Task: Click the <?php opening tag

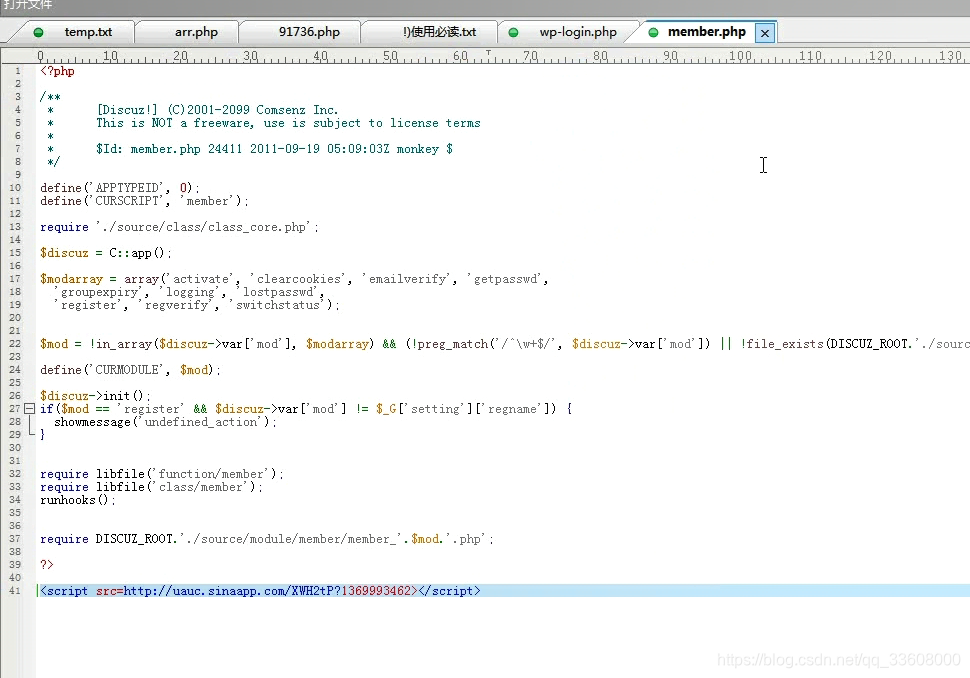Action: pyautogui.click(x=58, y=71)
